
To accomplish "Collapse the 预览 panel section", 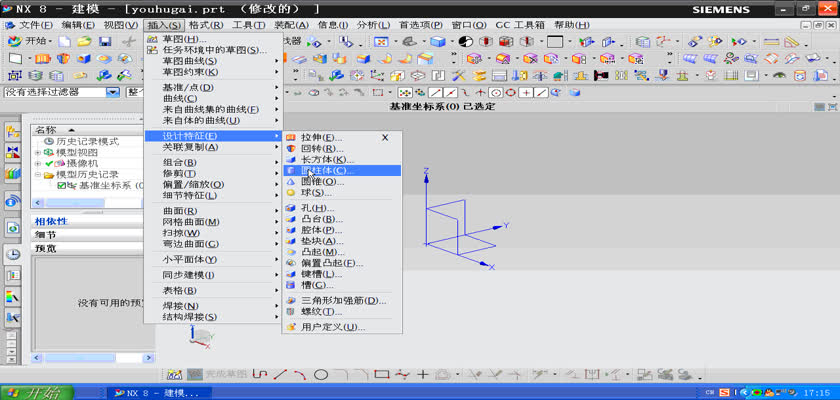I will pos(87,248).
